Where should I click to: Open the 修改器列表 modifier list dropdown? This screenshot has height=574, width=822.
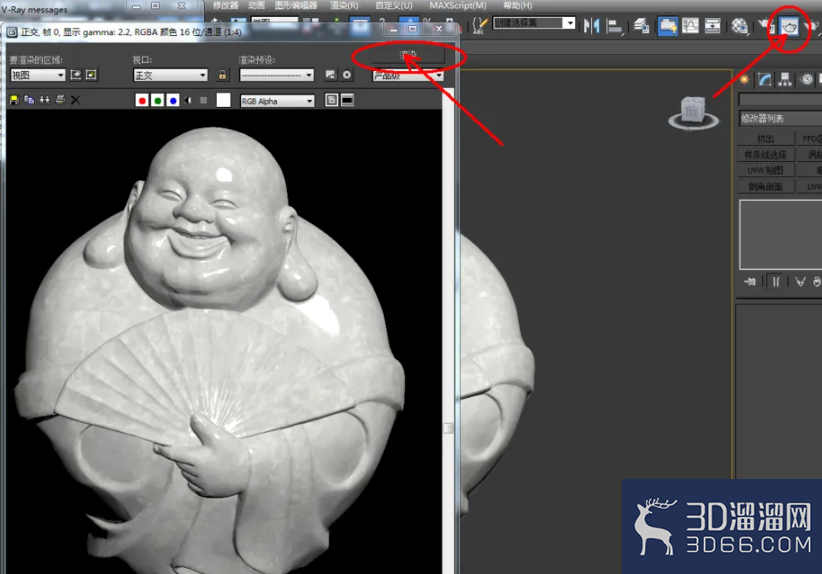pyautogui.click(x=780, y=118)
